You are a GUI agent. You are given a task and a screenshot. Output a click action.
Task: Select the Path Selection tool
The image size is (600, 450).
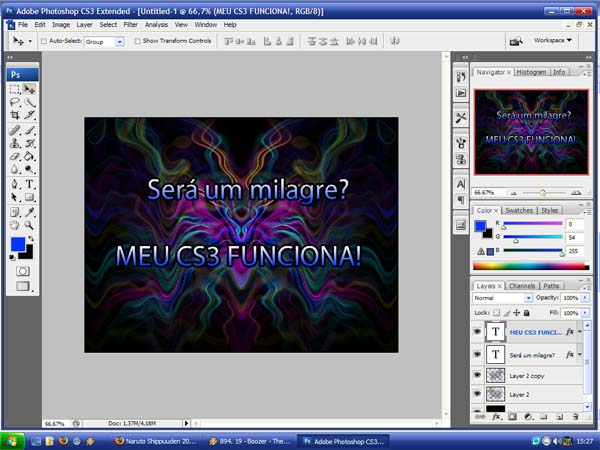pyautogui.click(x=15, y=197)
